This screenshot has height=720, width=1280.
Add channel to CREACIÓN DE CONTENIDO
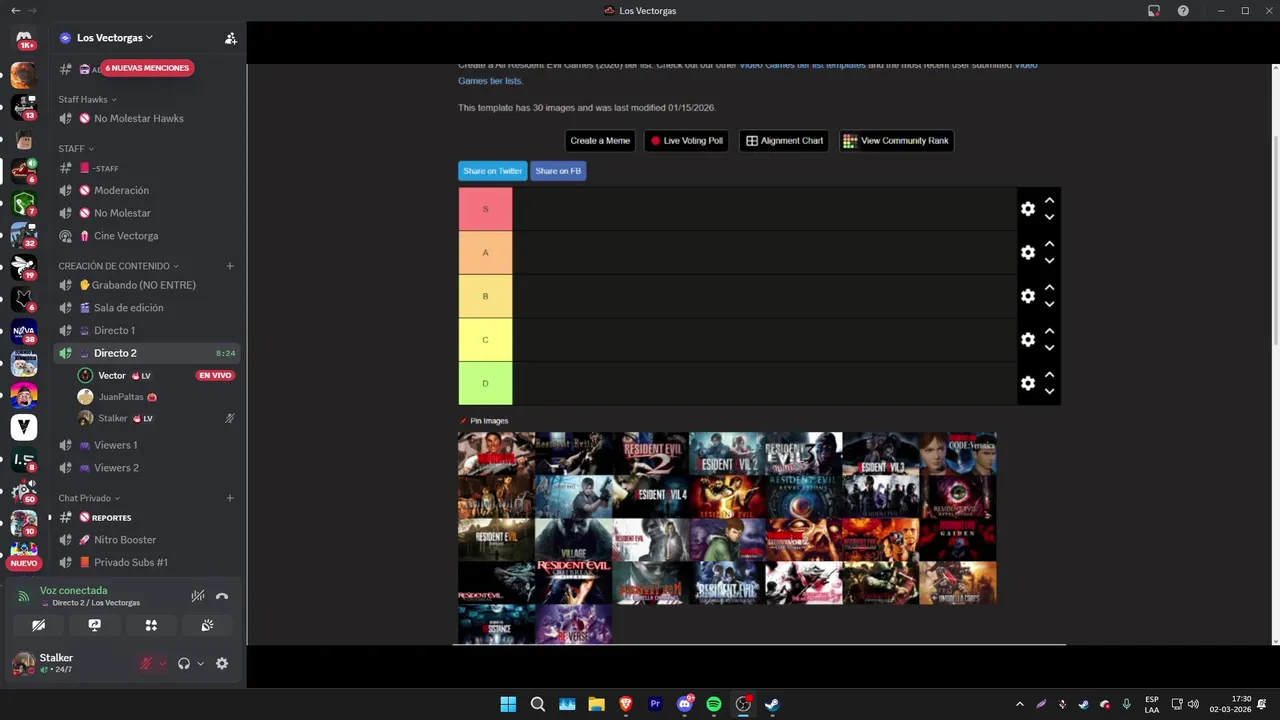230,266
